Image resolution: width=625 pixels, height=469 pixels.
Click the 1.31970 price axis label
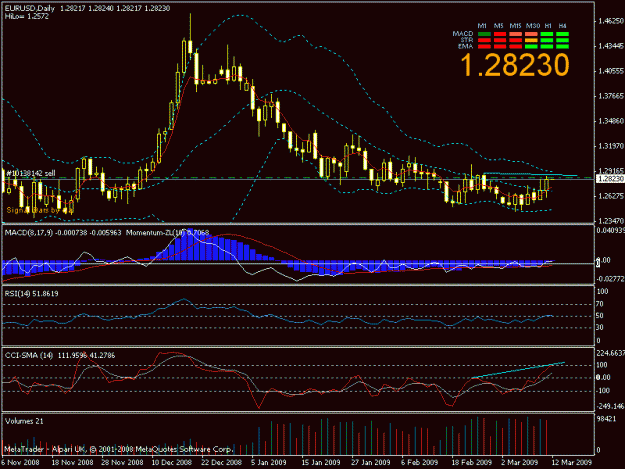(611, 146)
